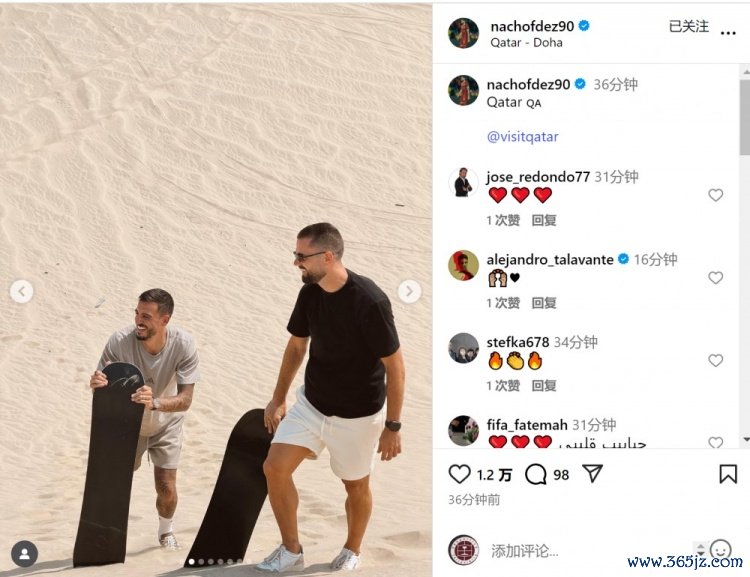Open the Qatar - Doha location link

click(x=526, y=43)
